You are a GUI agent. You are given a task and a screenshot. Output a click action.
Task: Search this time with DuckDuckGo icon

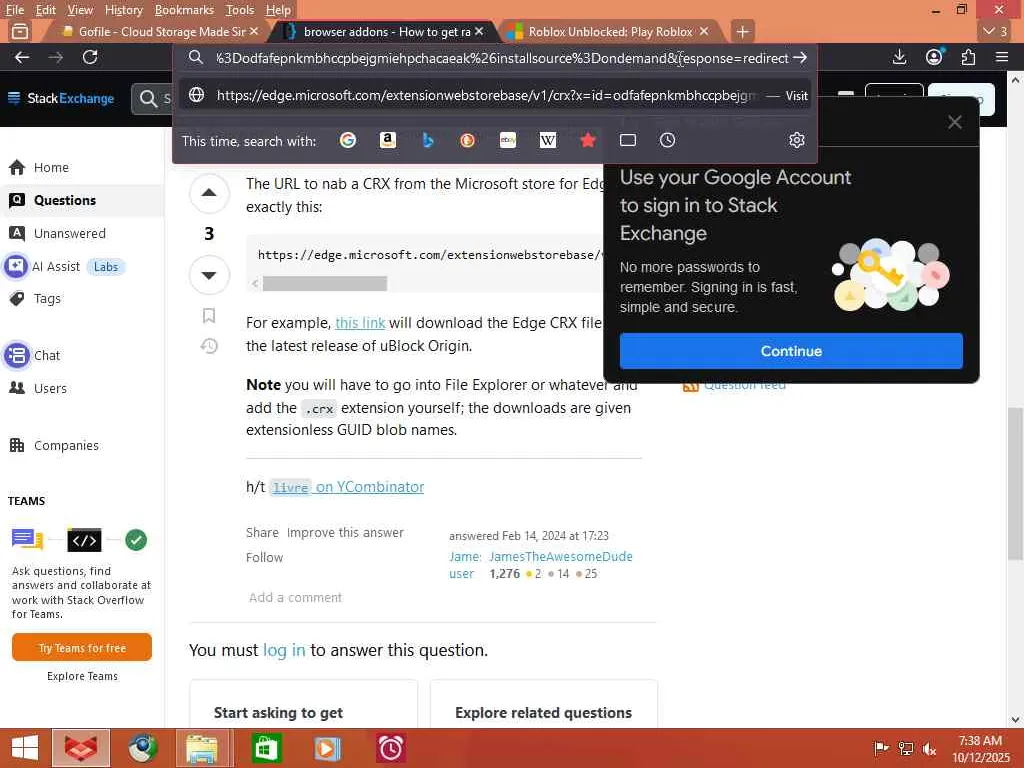point(468,140)
